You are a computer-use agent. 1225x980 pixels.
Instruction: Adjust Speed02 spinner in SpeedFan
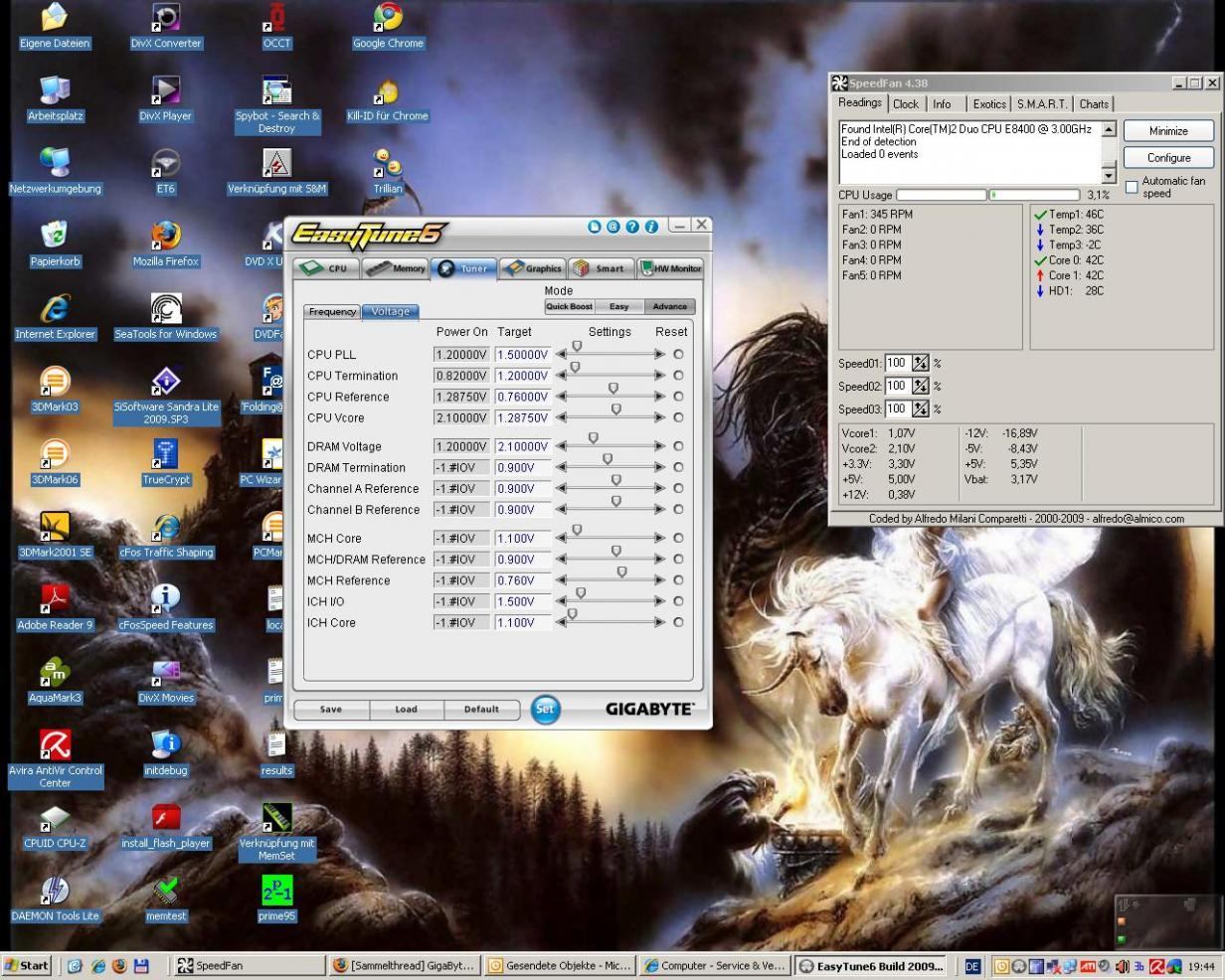pos(921,386)
